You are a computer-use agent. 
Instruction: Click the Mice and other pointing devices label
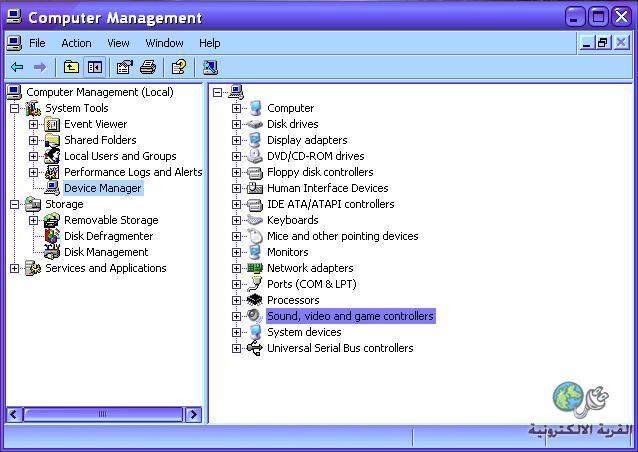pyautogui.click(x=343, y=236)
